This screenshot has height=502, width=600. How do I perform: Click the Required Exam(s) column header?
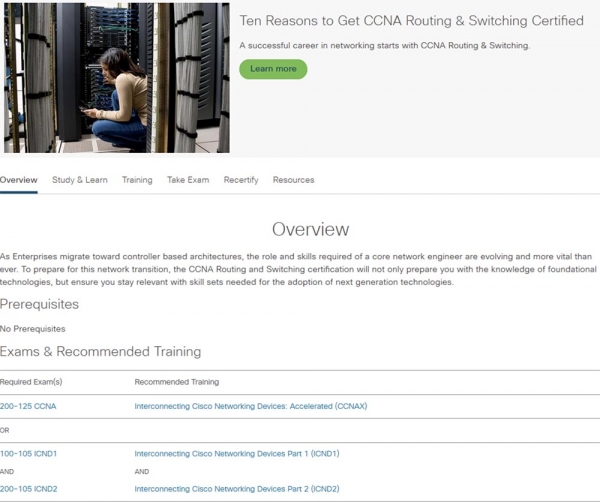point(31,382)
